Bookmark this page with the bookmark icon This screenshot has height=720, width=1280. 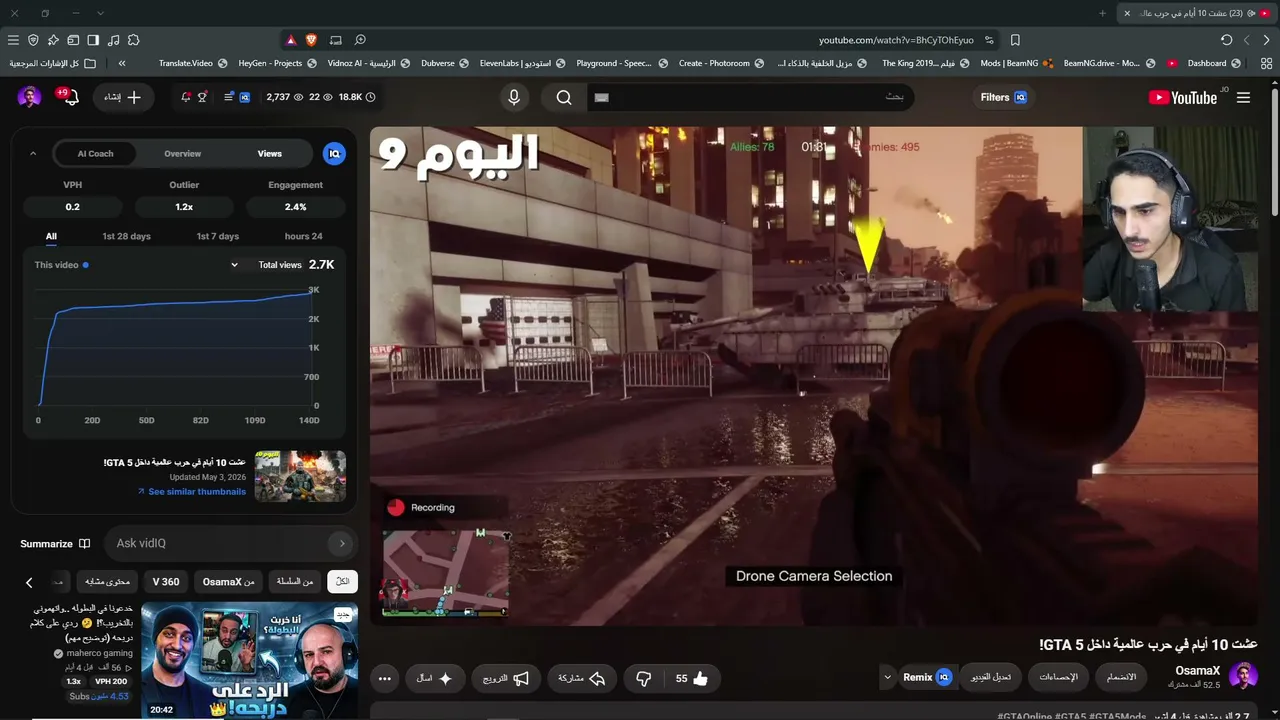(x=1015, y=40)
